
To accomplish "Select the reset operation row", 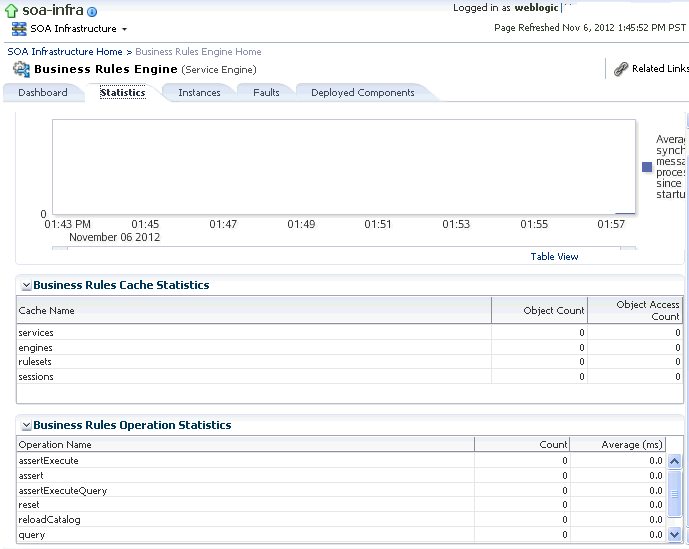I will (x=341, y=505).
